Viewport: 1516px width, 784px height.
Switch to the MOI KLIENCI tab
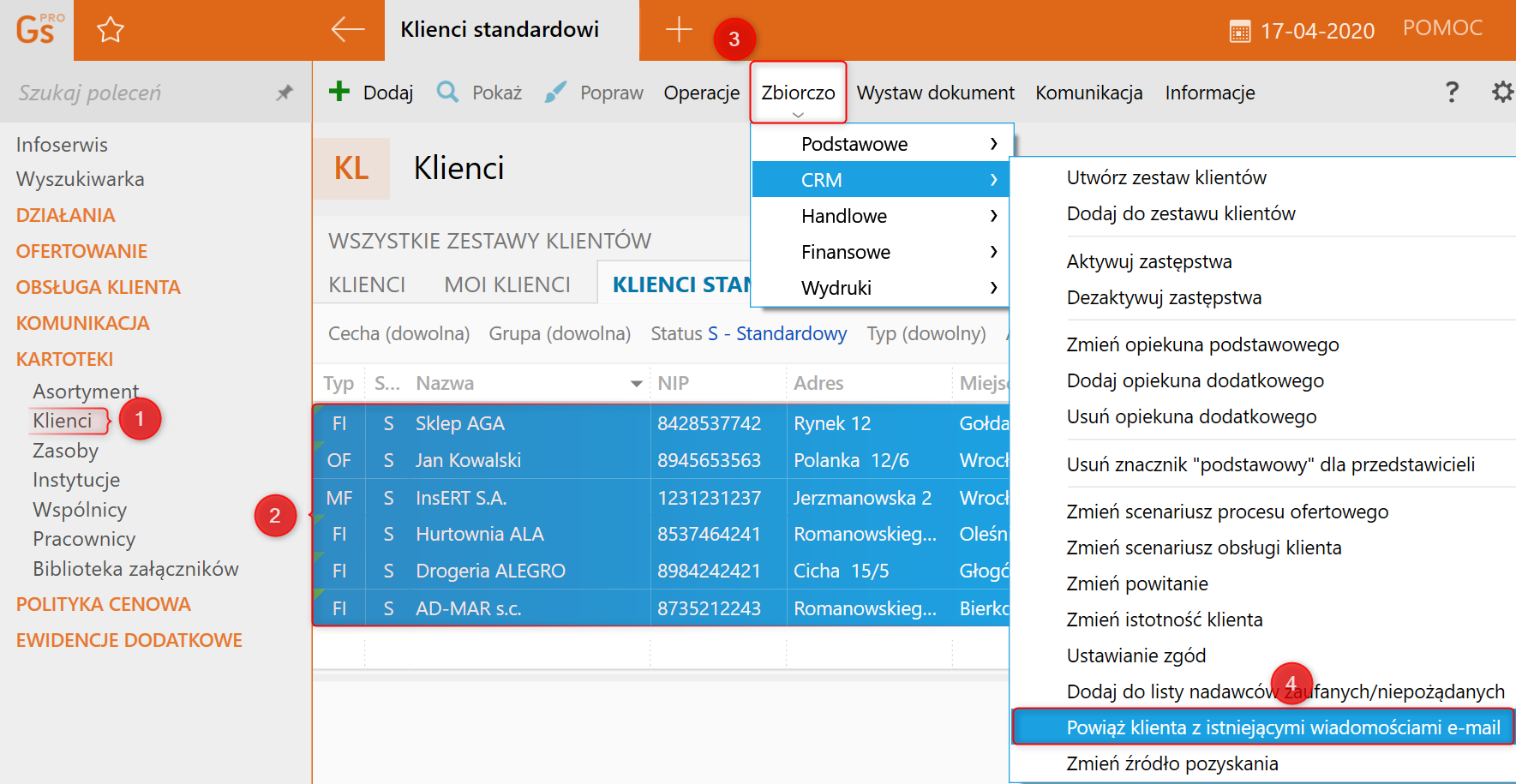tap(506, 284)
